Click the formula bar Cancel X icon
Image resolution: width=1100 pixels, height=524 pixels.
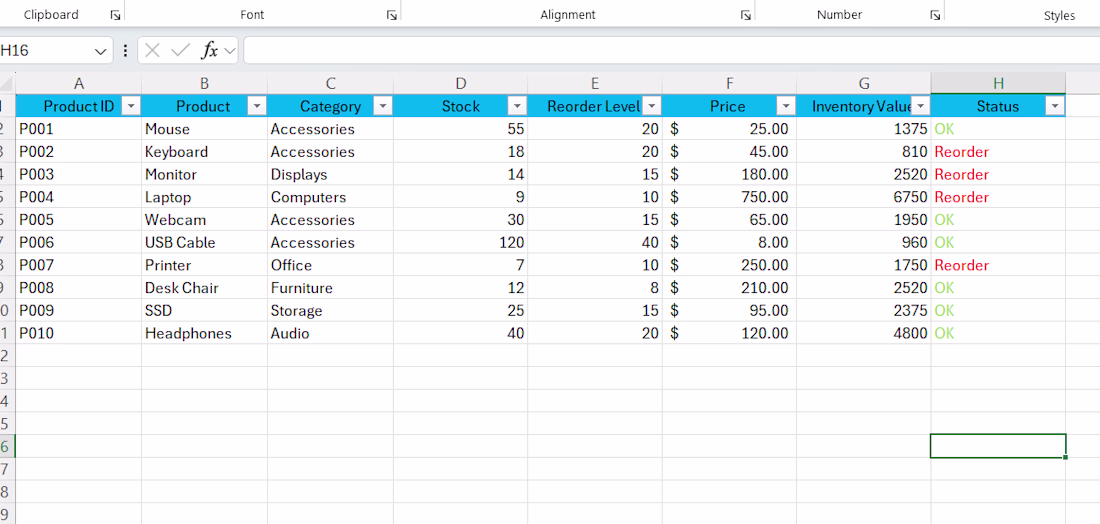click(153, 51)
